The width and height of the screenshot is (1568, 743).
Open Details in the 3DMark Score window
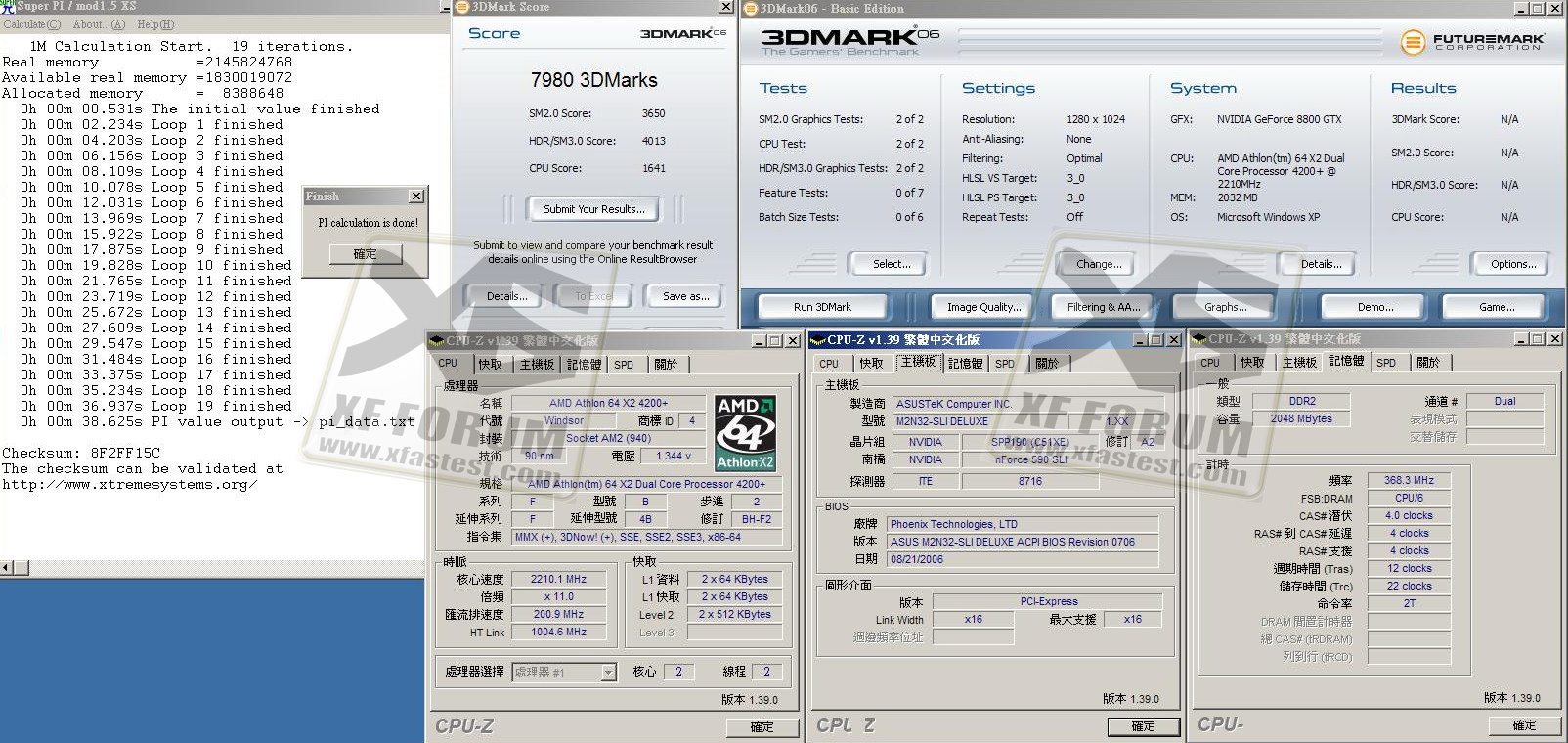[x=507, y=296]
